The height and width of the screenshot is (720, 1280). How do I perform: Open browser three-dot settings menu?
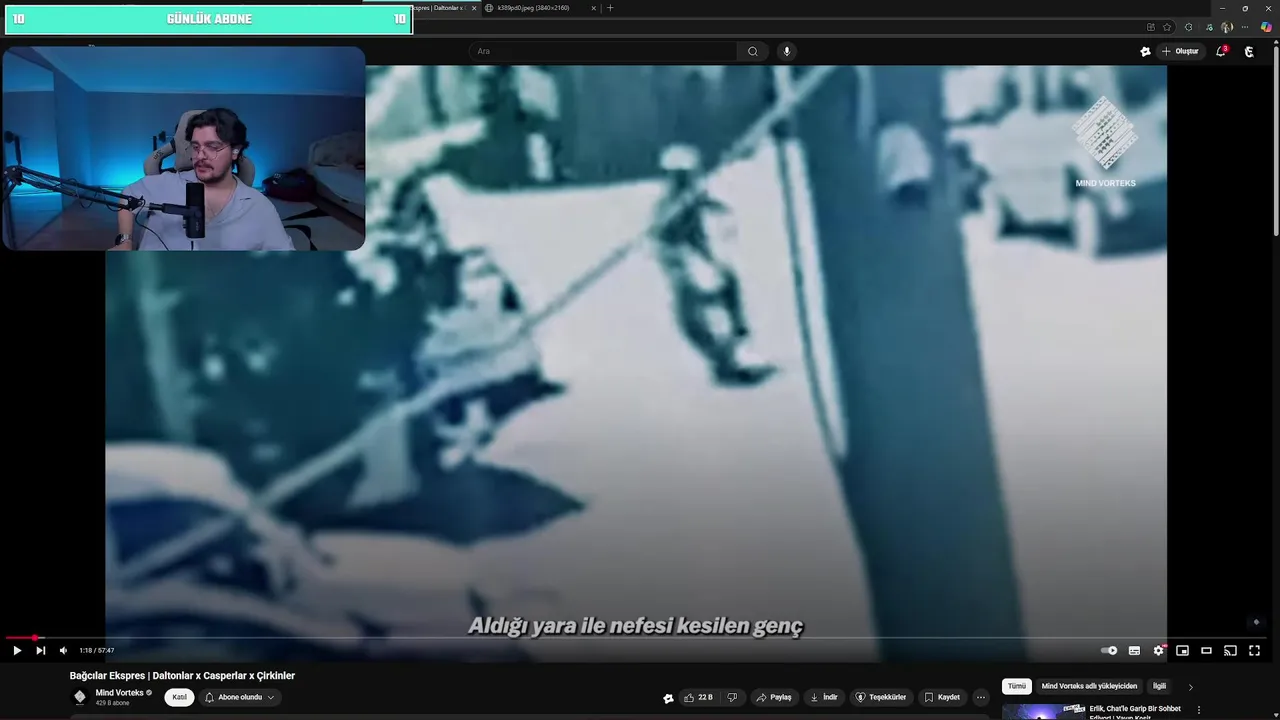click(1245, 27)
